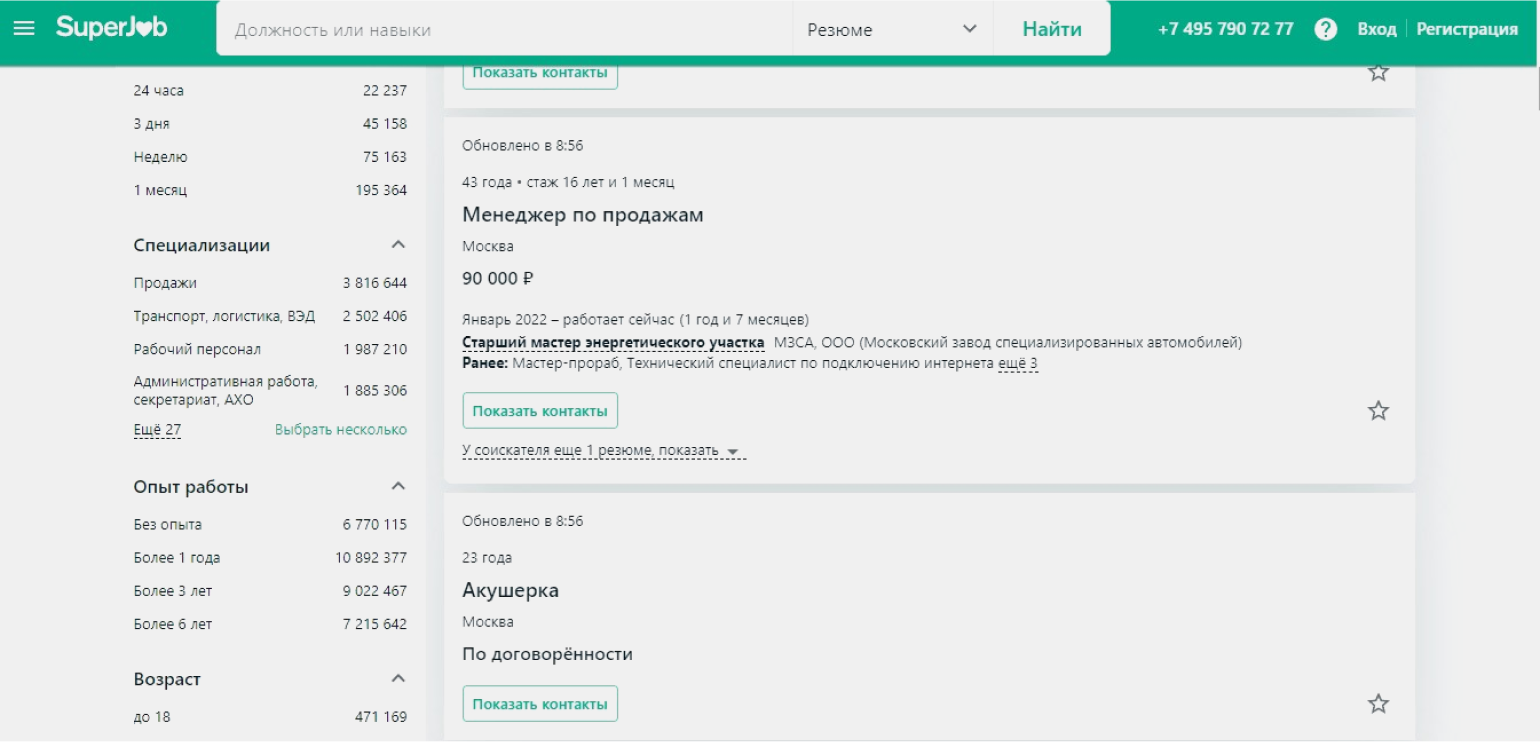Collapse the Опыт работы filter section
This screenshot has width=1540, height=742.
pyautogui.click(x=398, y=487)
